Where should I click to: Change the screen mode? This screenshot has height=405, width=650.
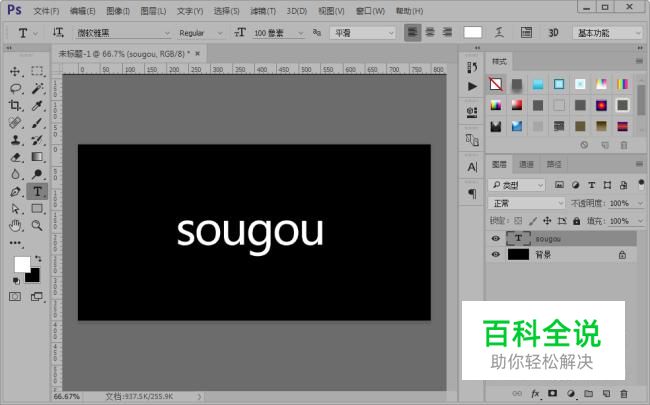(37, 297)
